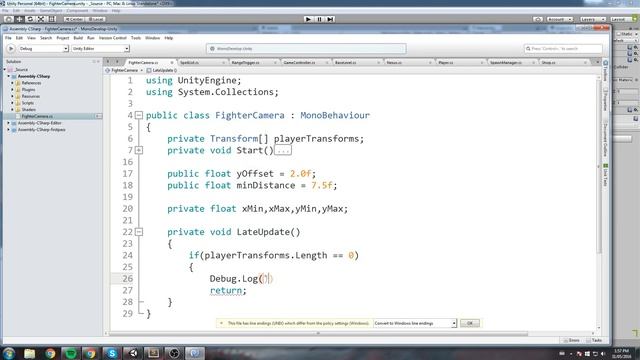Screen dimensions: 640x360
Task: Click OK on line endings notice
Action: coord(470,323)
